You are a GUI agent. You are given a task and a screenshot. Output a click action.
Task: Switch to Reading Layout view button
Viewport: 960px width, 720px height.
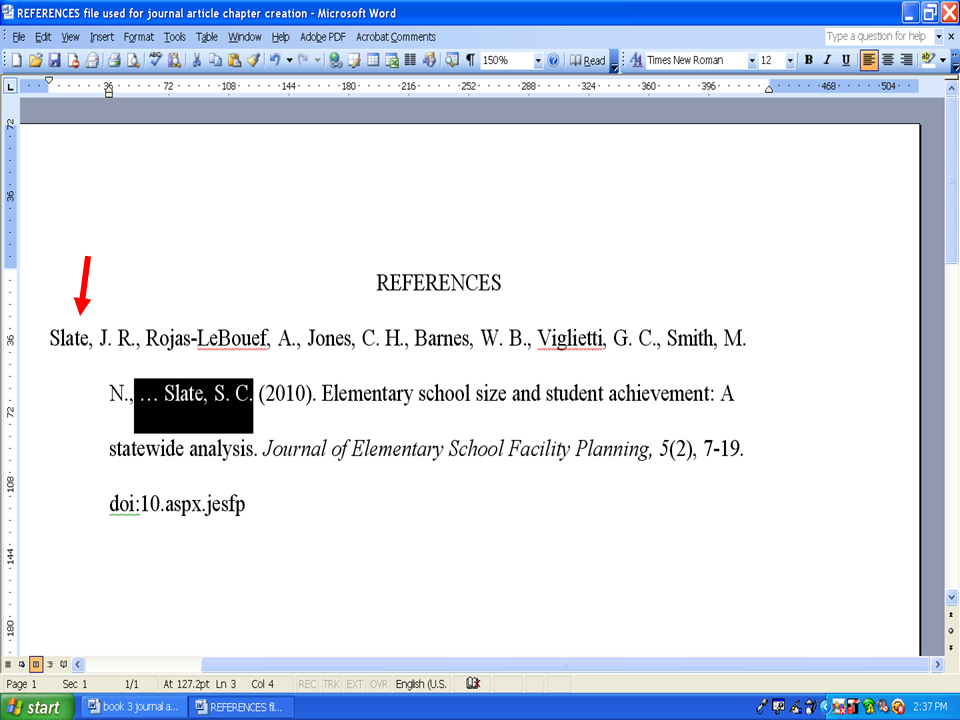click(x=64, y=664)
